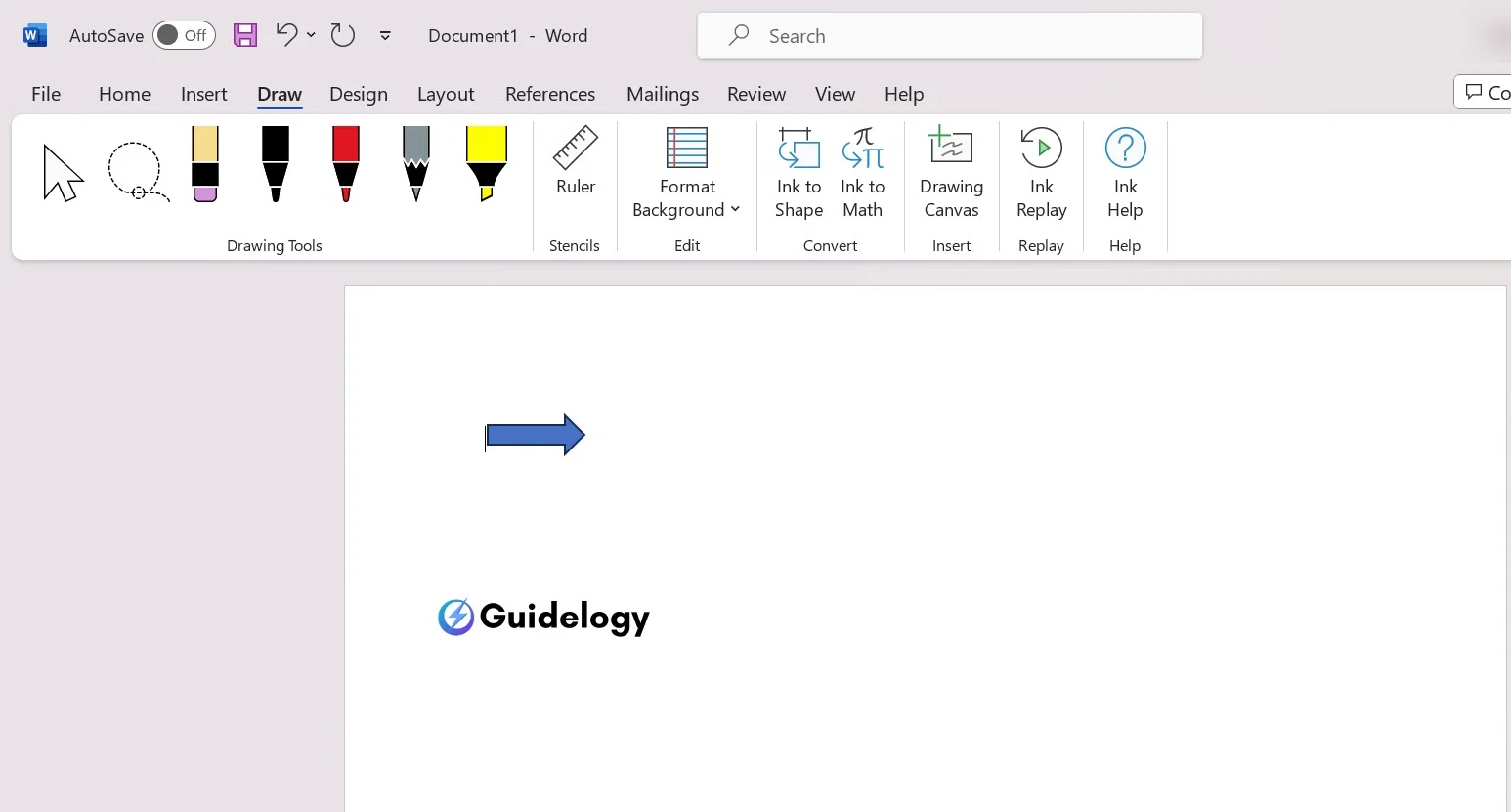Choose the Lasso Select tool
The width and height of the screenshot is (1511, 812).
coord(138,172)
